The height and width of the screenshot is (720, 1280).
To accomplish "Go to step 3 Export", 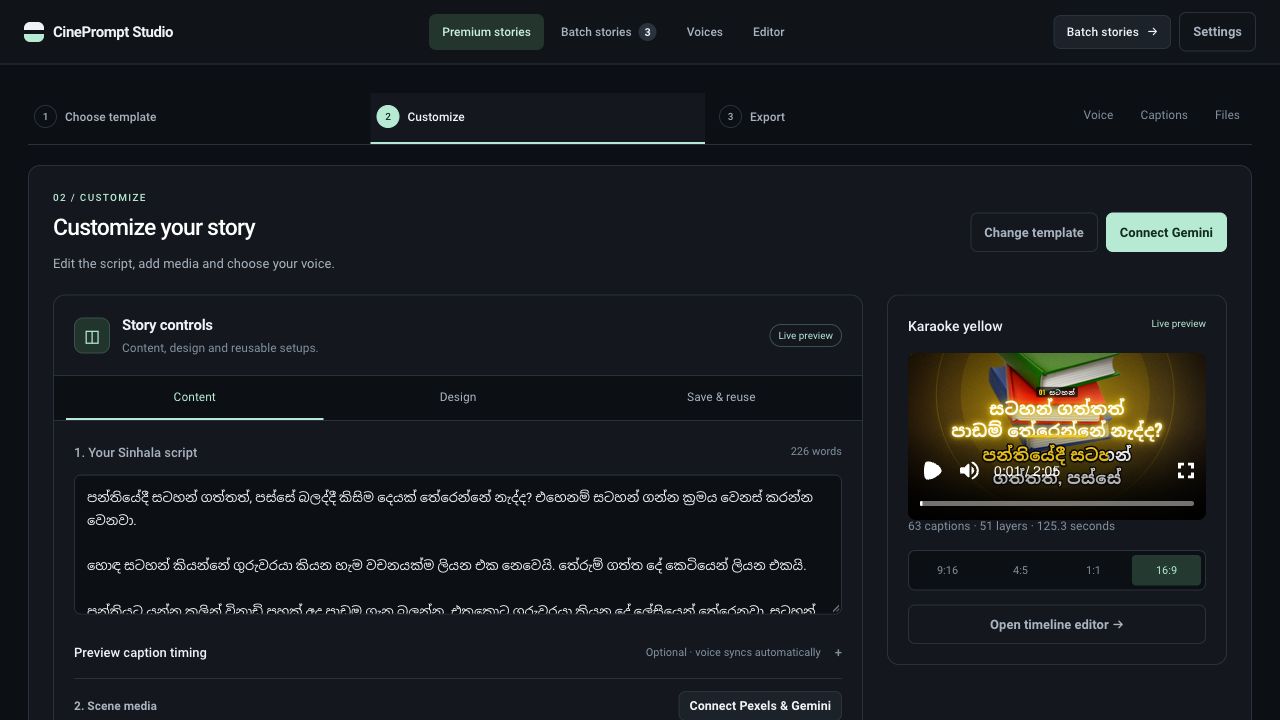I will [x=880, y=117].
